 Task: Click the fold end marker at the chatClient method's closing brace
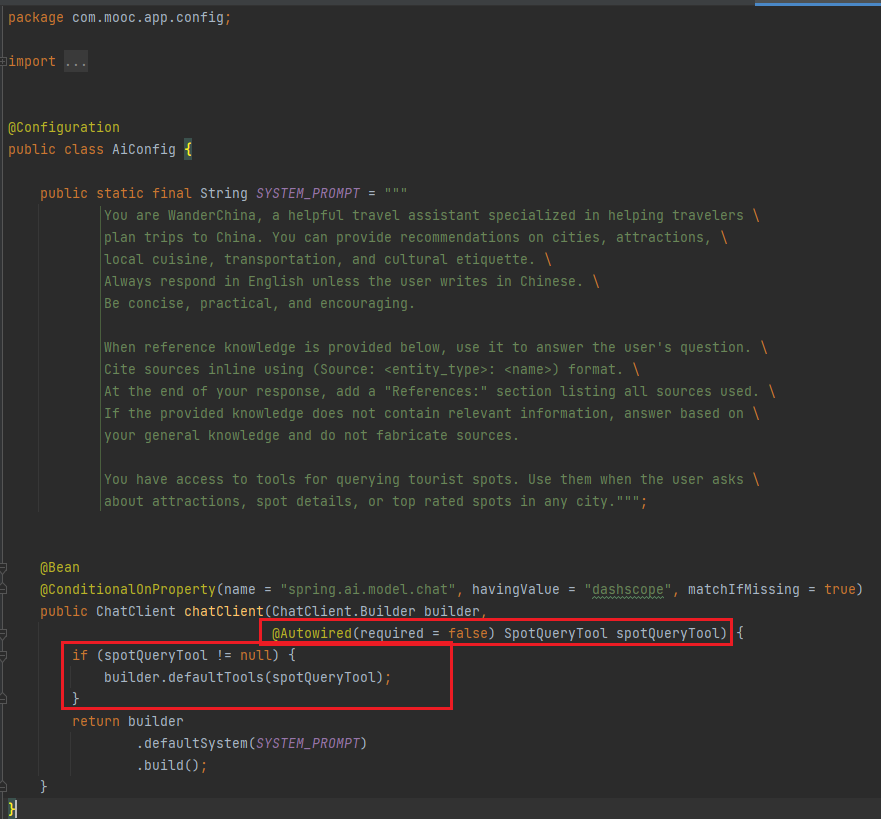(3, 786)
